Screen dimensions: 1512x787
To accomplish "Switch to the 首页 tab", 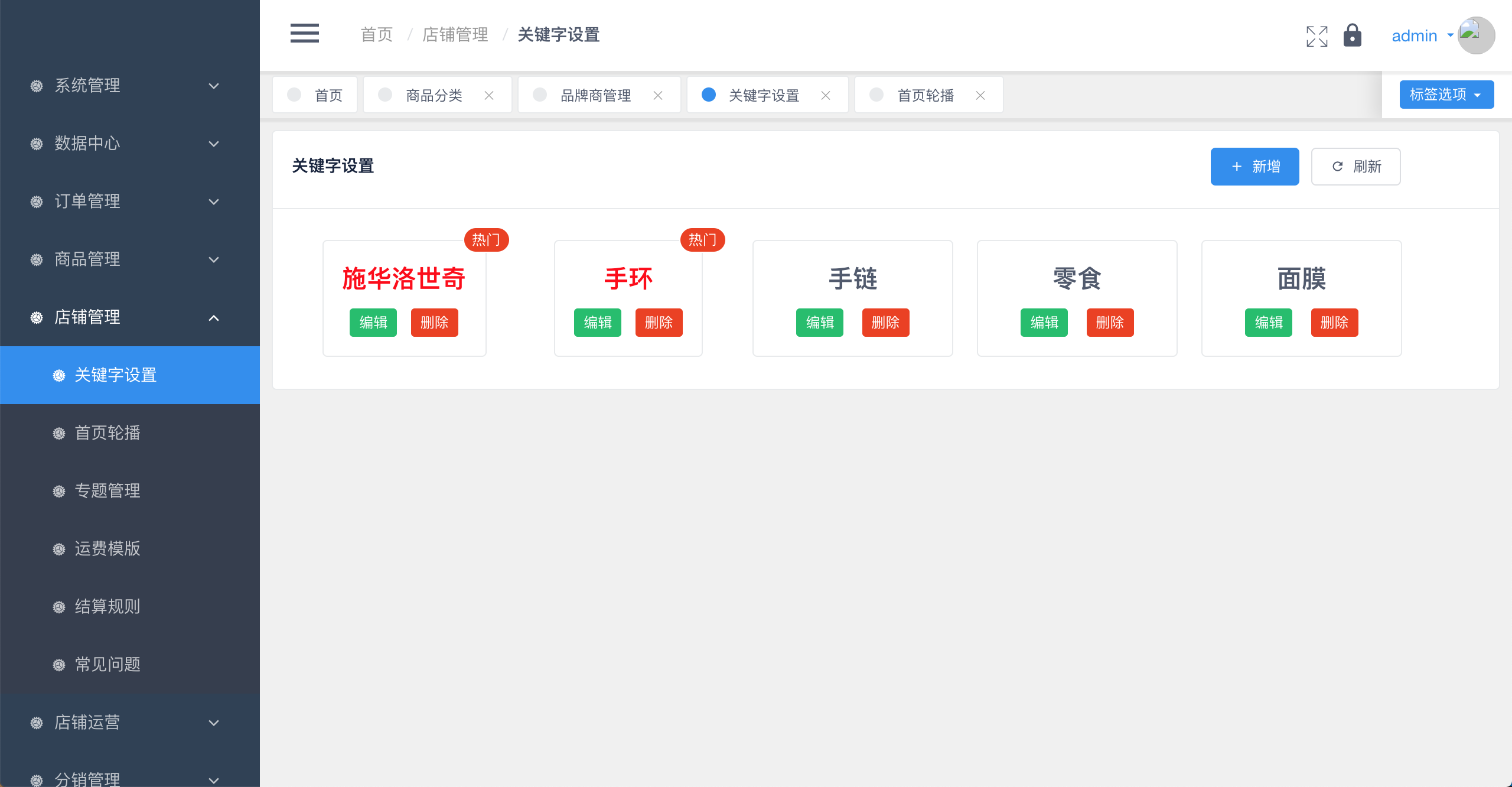I will (x=328, y=95).
